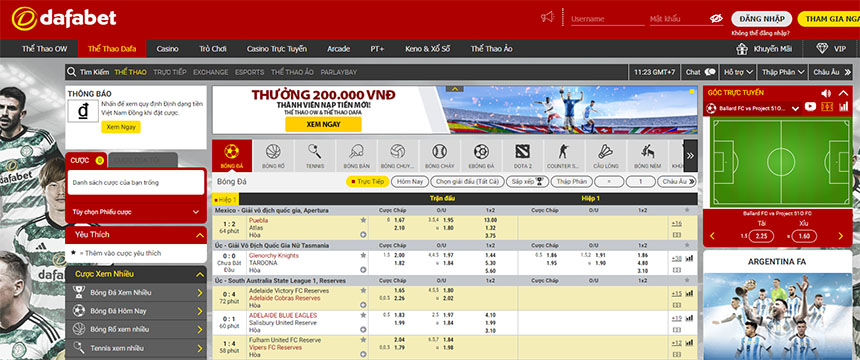Select the Bóng Ném handball icon
The height and width of the screenshot is (360, 860).
[x=647, y=155]
